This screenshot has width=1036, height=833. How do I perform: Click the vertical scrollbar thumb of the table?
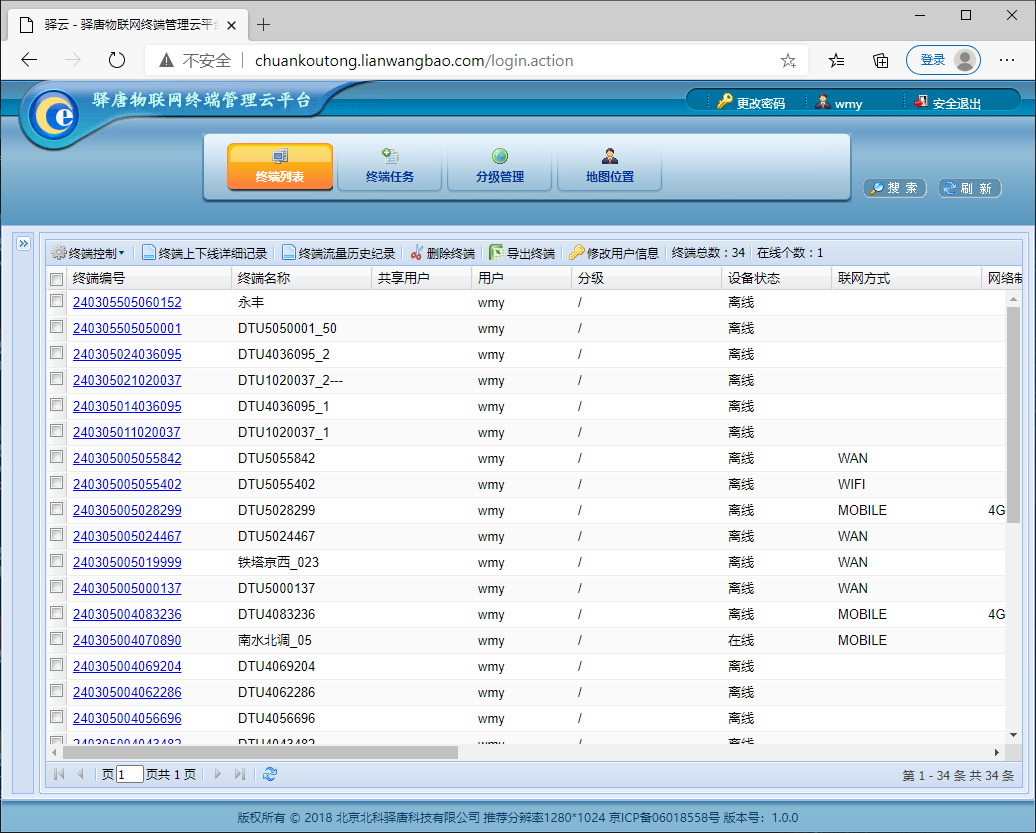(x=1013, y=415)
